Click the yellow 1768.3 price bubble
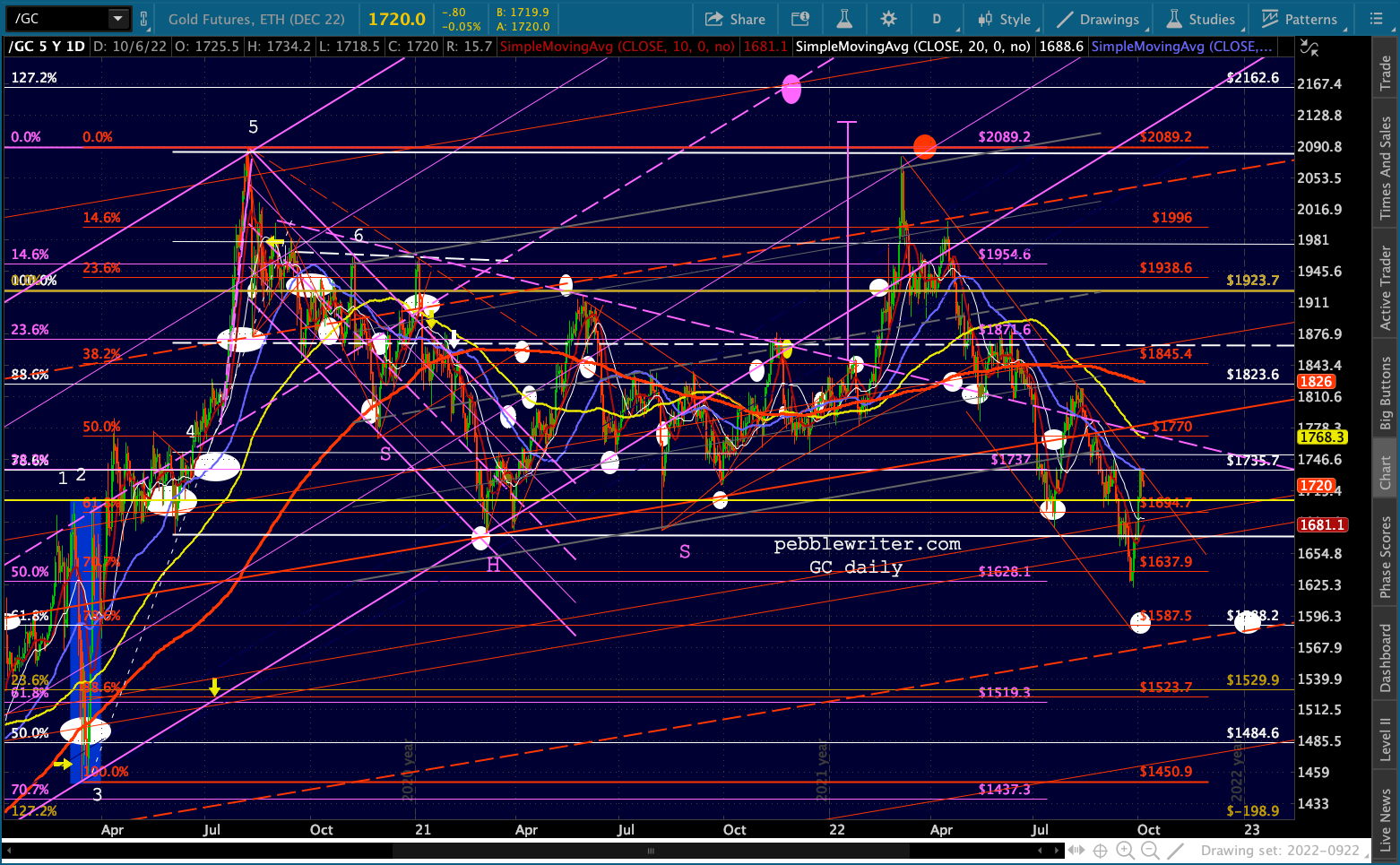Viewport: 1400px width, 865px height. (x=1321, y=437)
